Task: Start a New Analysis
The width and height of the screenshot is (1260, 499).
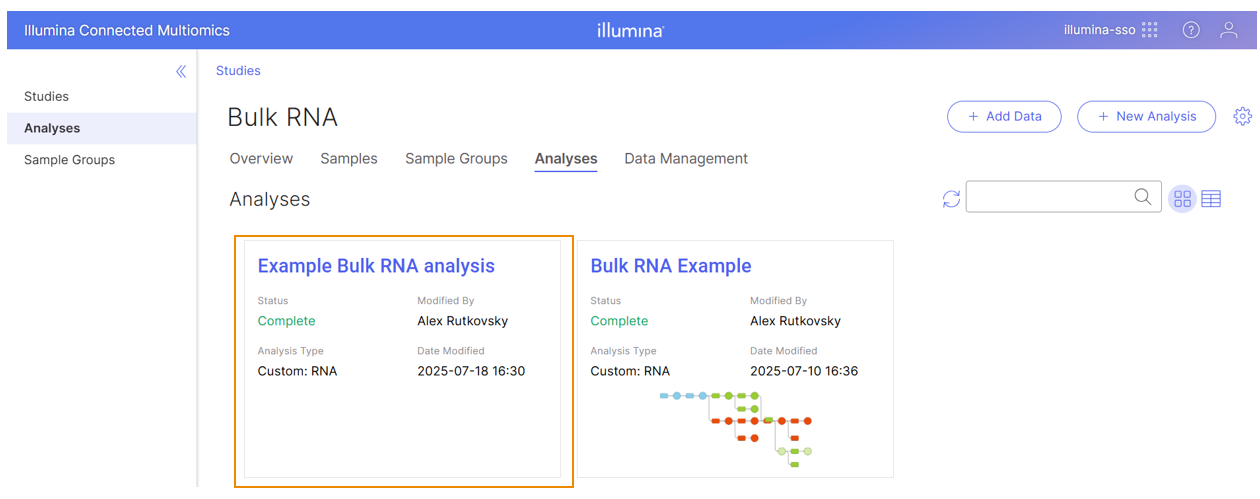Action: (x=1146, y=116)
